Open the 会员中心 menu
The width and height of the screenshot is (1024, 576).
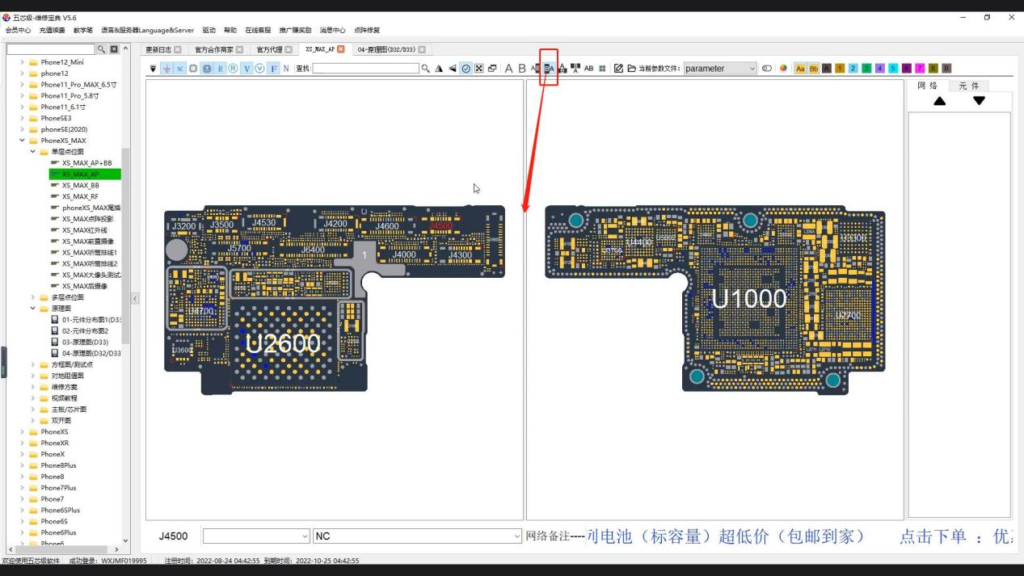coord(18,30)
